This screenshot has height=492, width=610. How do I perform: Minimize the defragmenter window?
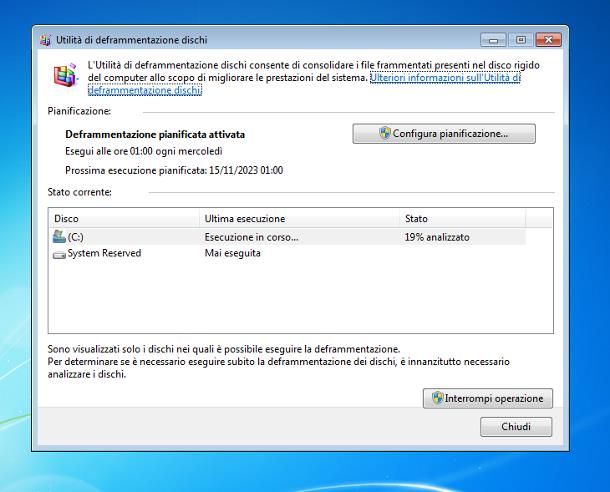493,40
